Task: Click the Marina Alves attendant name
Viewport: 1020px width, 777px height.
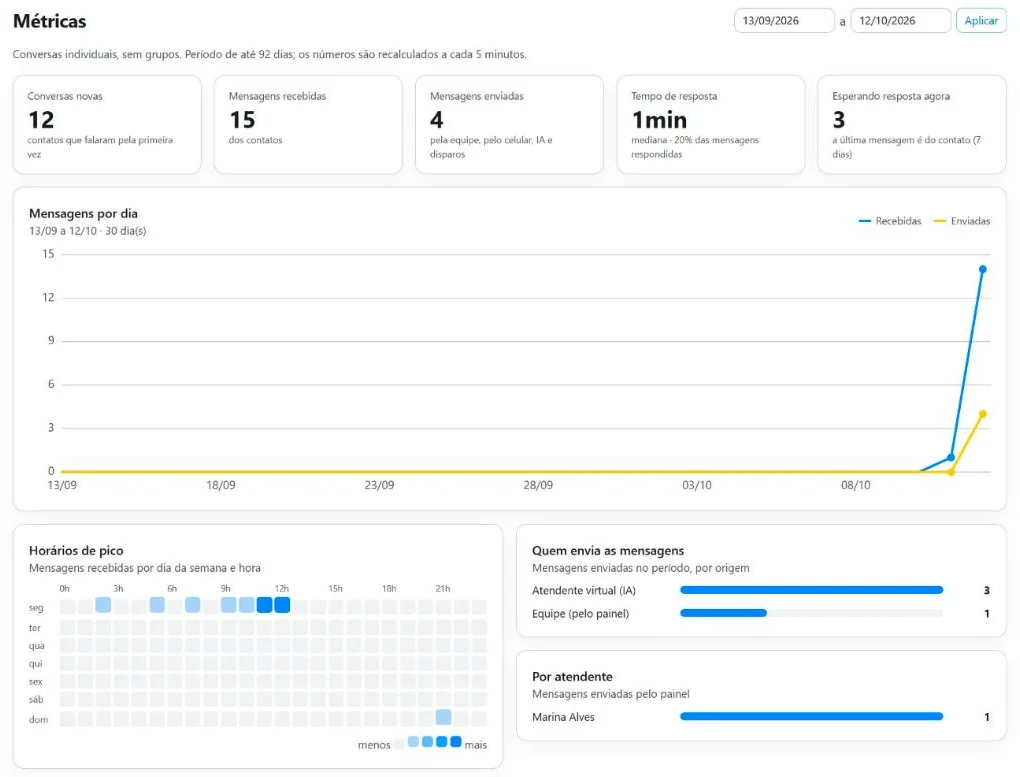Action: pos(563,717)
